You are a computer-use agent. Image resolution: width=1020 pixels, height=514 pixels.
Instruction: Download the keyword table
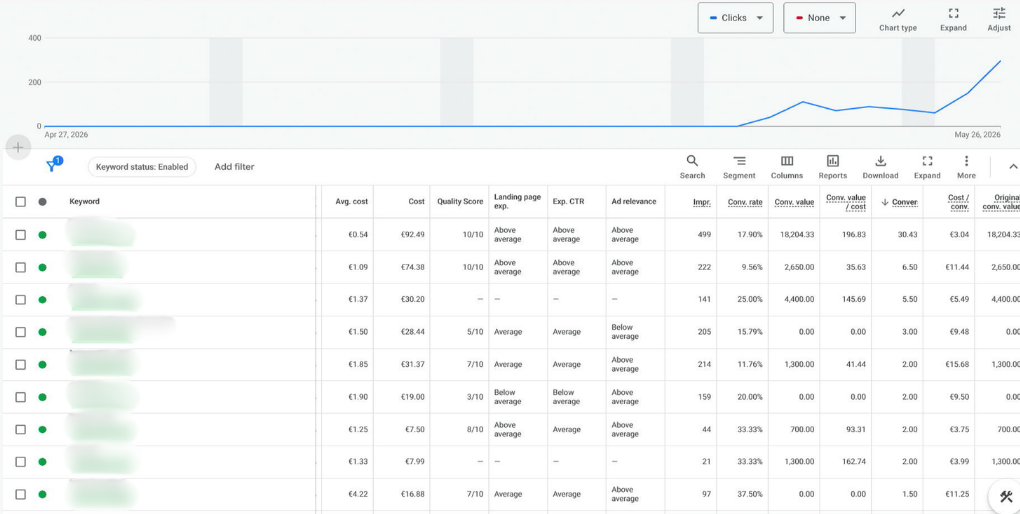(x=880, y=167)
